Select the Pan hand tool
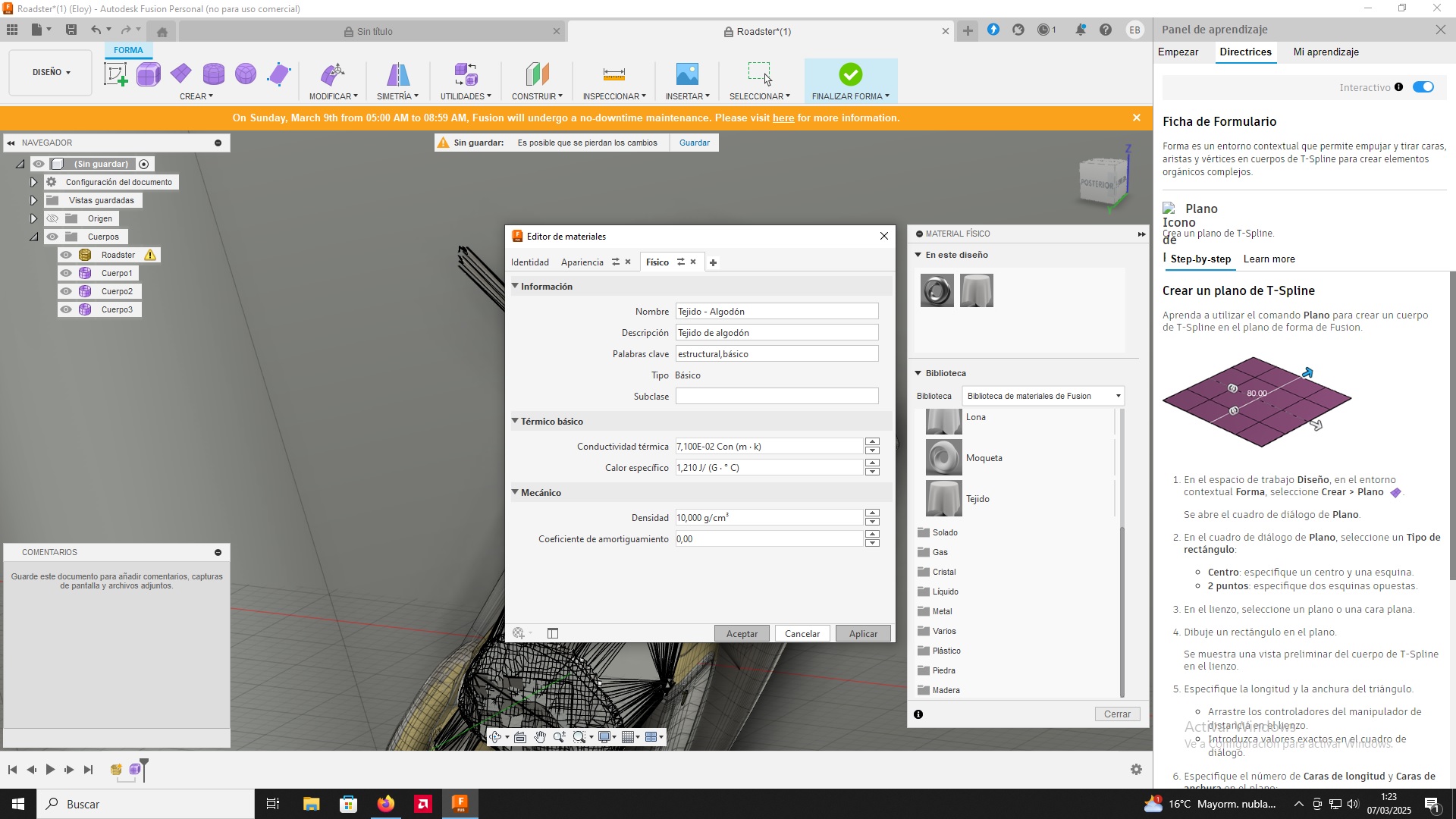This screenshot has height=819, width=1456. click(x=539, y=737)
